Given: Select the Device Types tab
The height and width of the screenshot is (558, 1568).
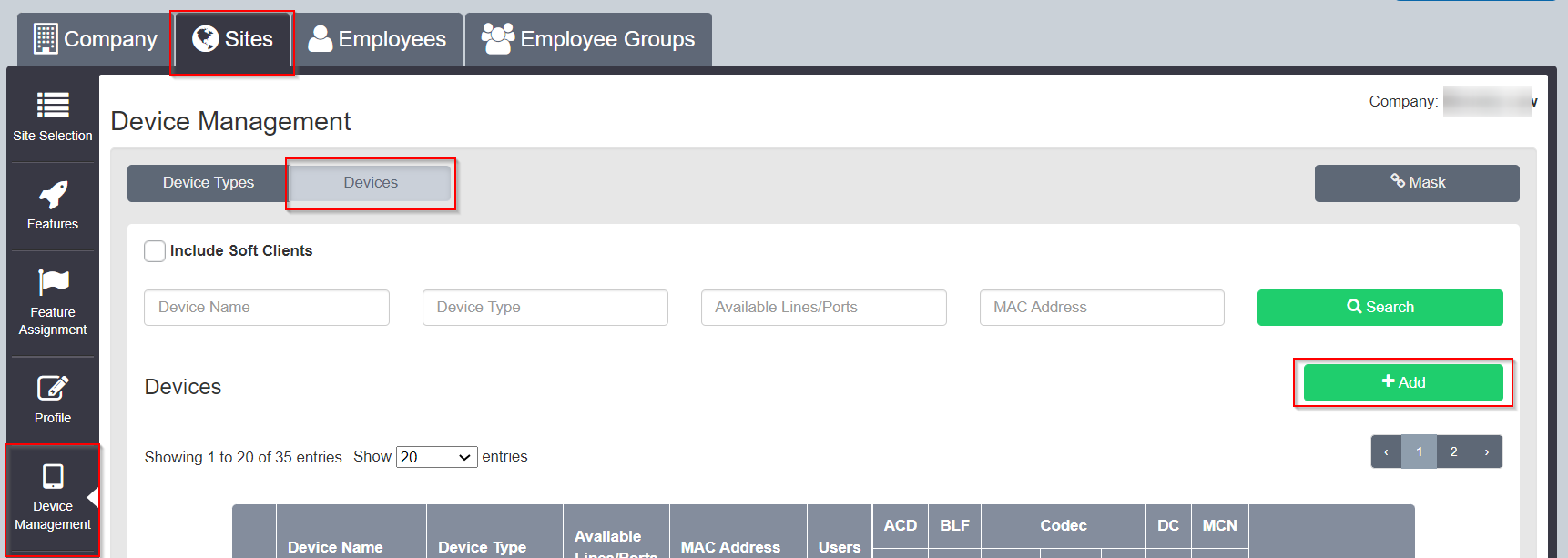Looking at the screenshot, I should (x=209, y=183).
